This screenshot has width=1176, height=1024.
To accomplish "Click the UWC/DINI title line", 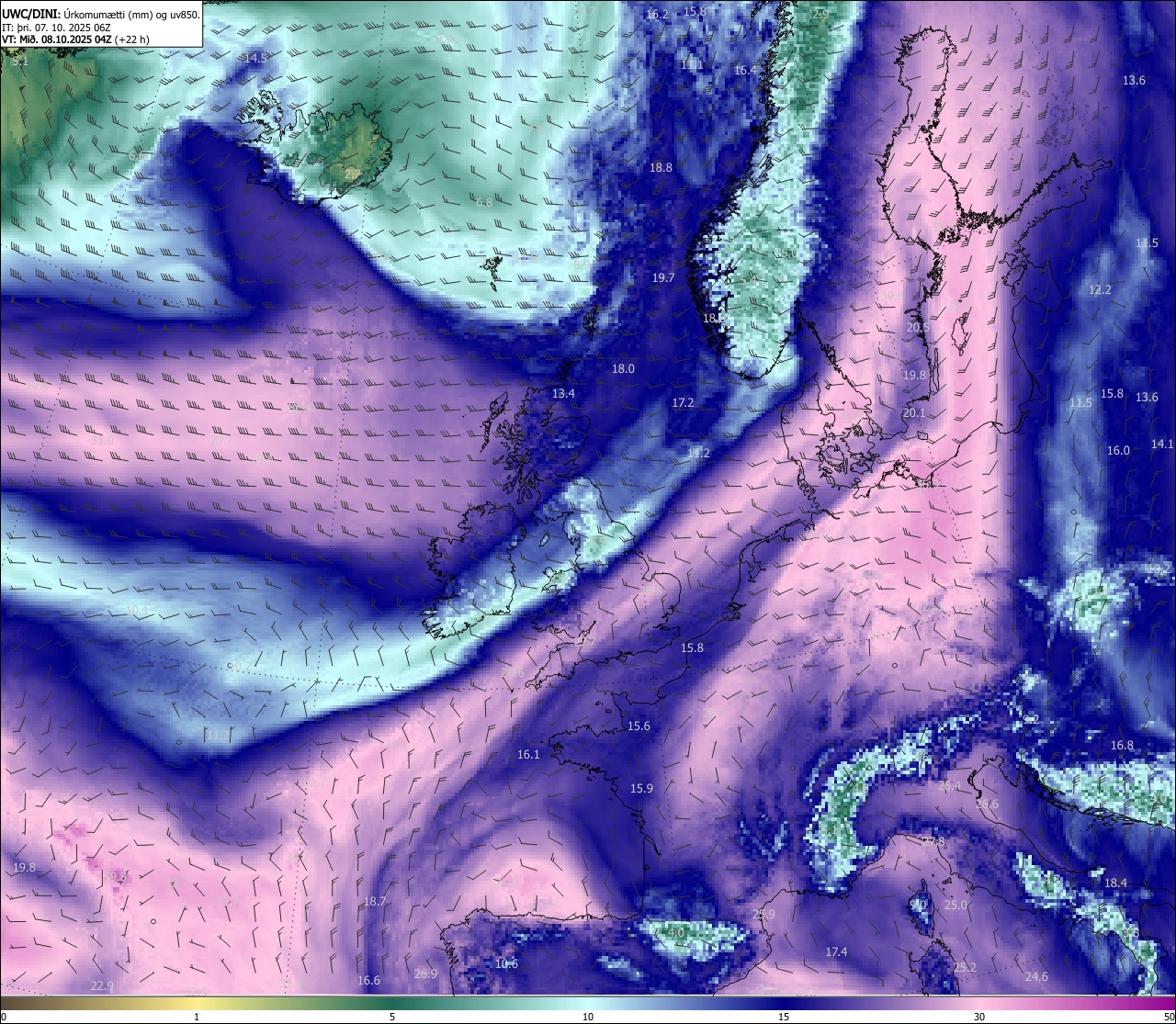I will click(100, 14).
